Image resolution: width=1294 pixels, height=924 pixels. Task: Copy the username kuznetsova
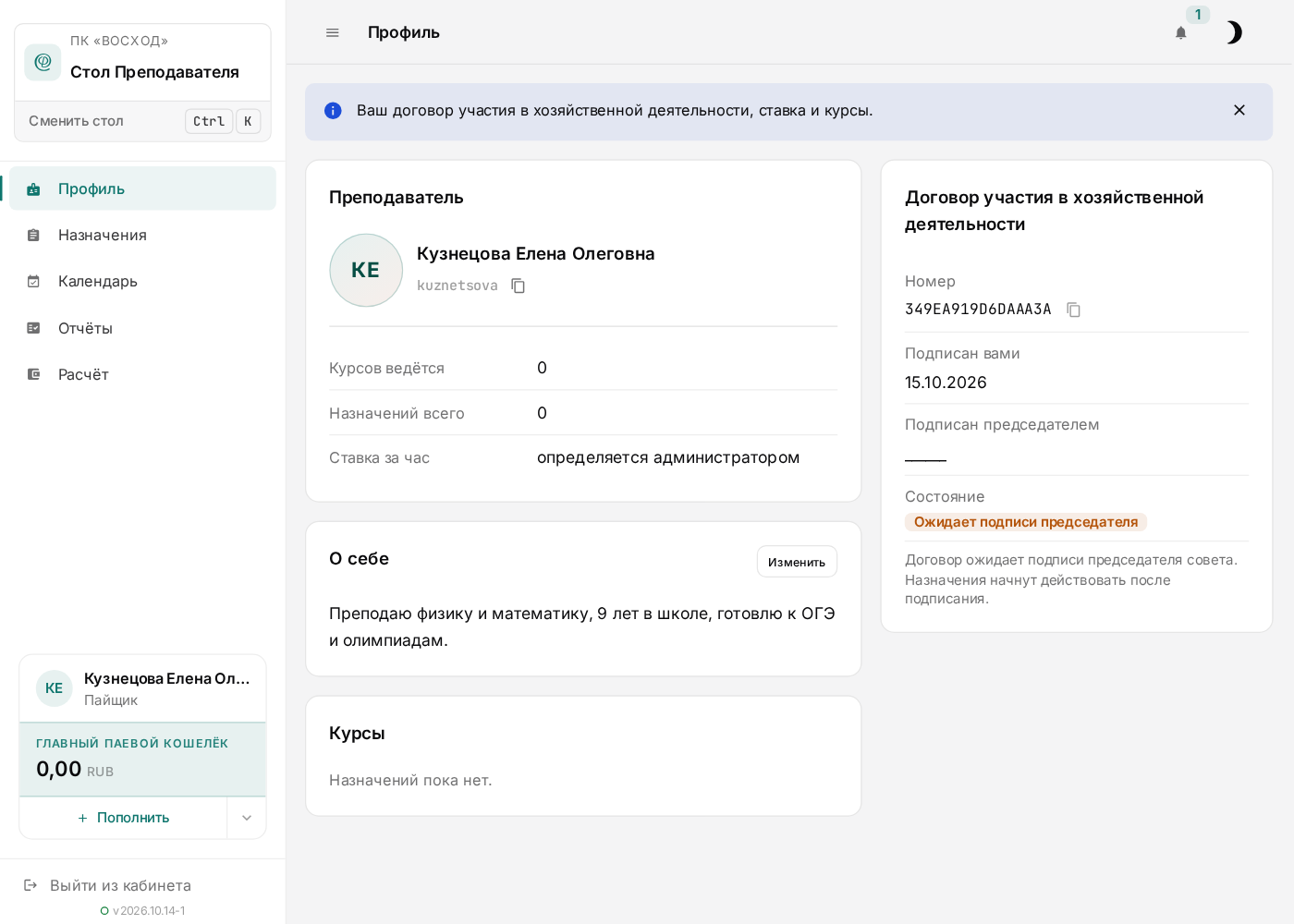[519, 286]
